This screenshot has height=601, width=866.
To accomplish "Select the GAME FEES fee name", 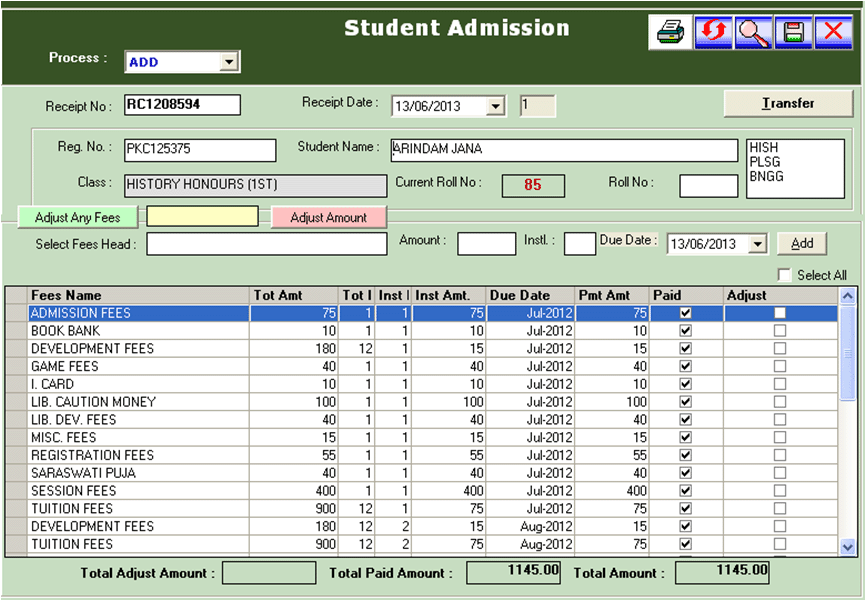I will coord(65,366).
